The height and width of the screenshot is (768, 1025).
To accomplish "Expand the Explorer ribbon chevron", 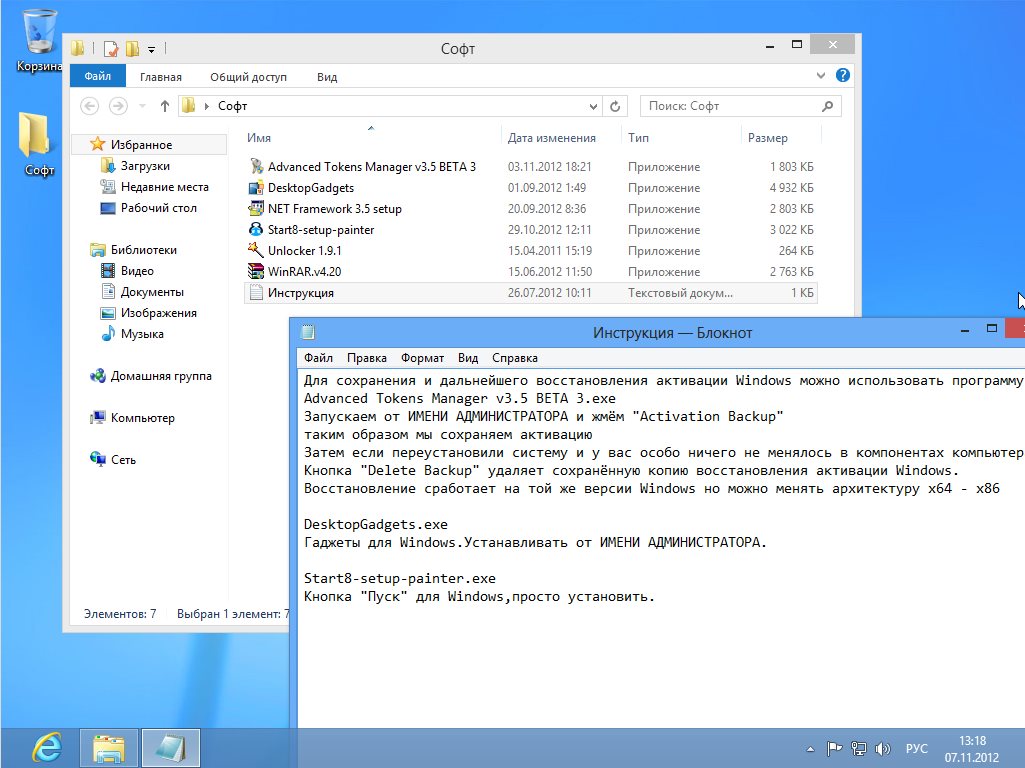I will tap(821, 76).
